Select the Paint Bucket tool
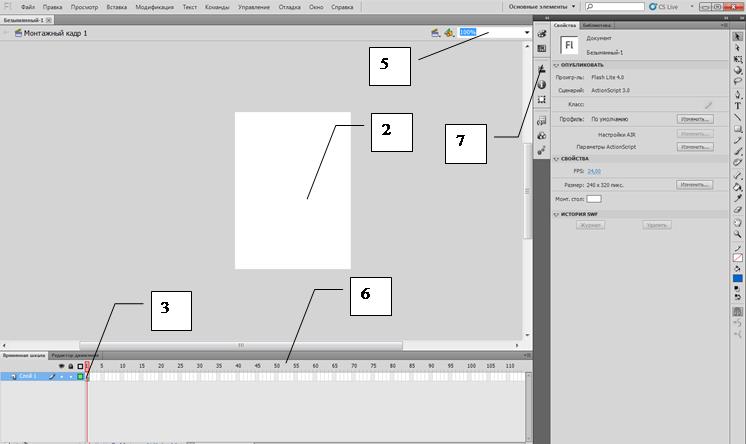Screen dimensions: 746x444 (737, 187)
